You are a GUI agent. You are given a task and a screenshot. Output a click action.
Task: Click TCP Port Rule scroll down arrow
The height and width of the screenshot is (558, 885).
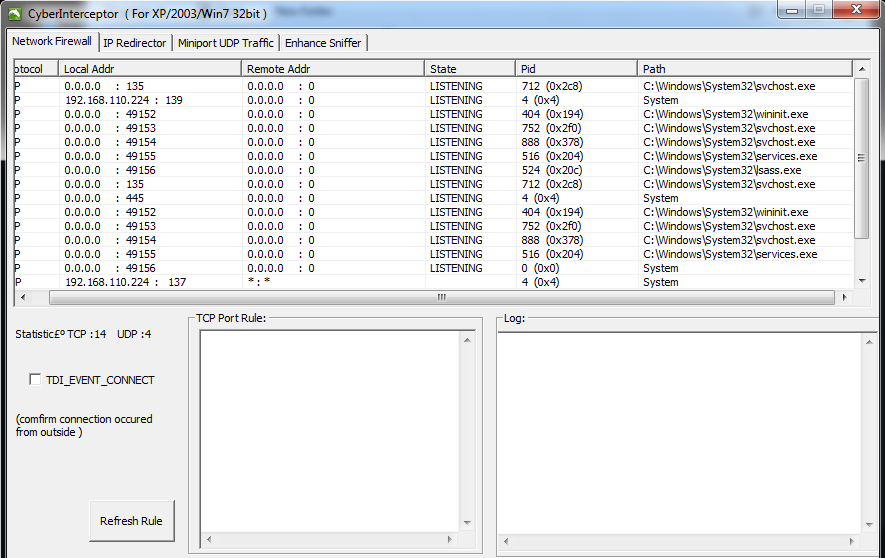467,522
